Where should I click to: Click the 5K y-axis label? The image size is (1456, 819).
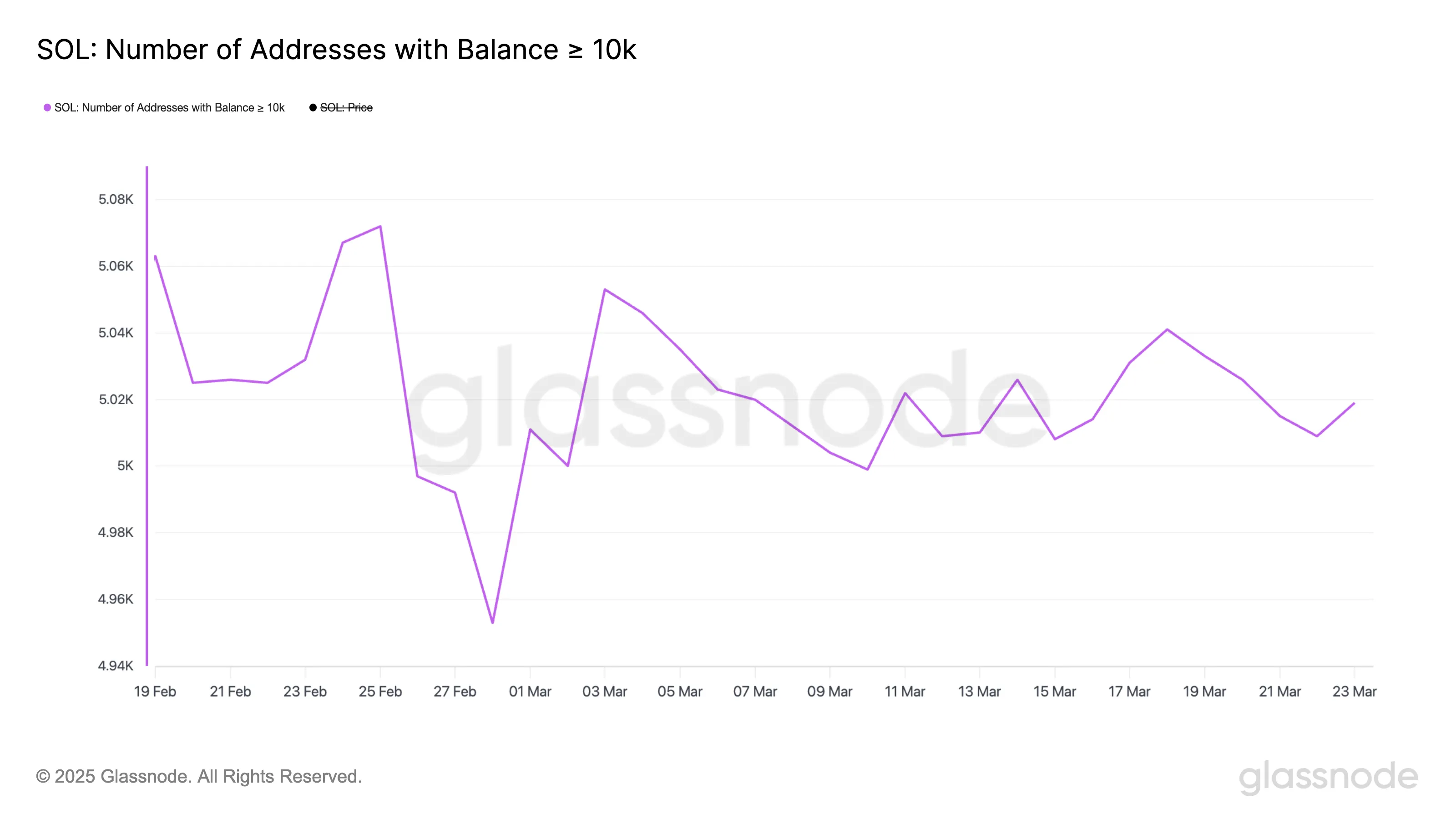pos(125,466)
